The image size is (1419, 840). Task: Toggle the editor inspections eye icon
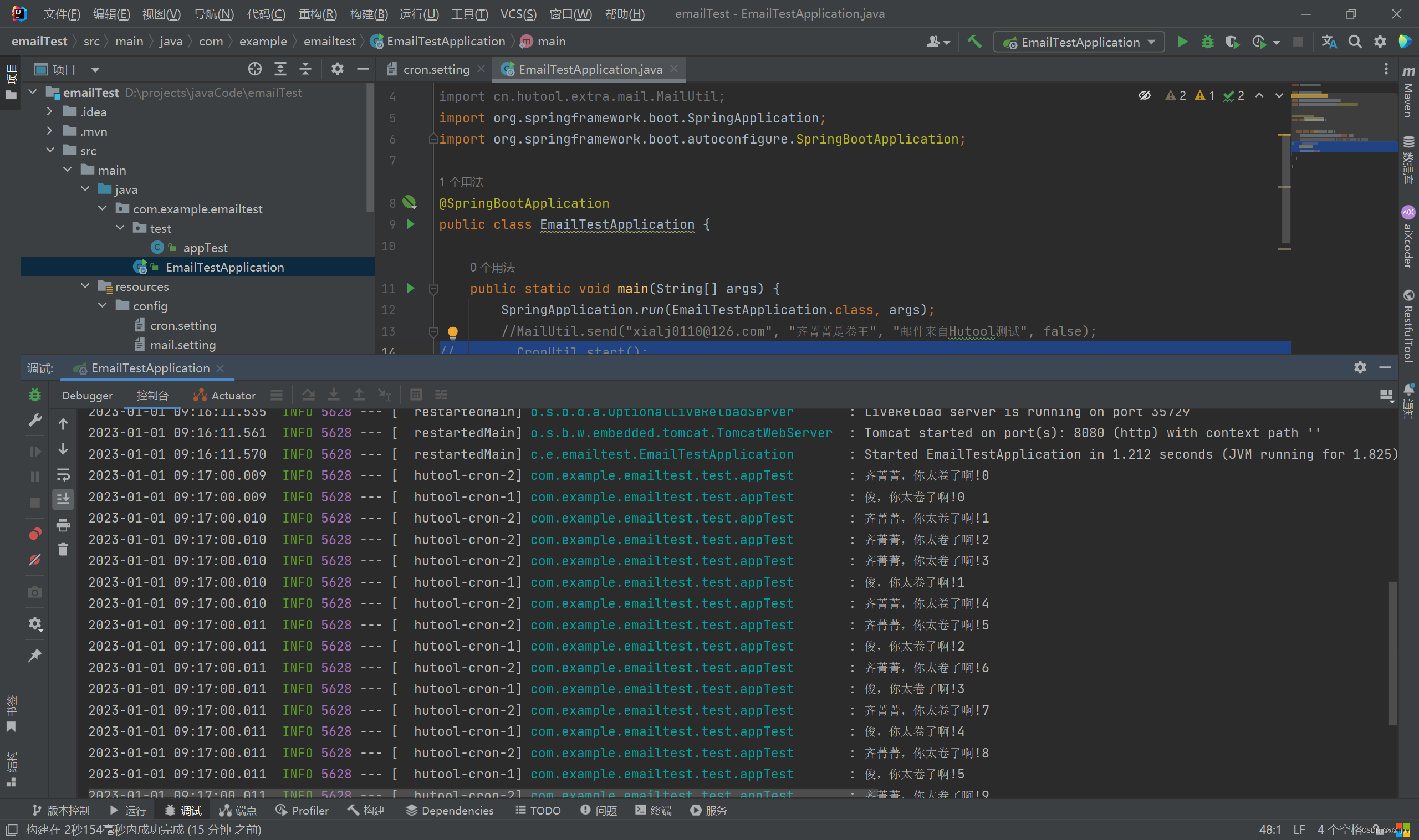pos(1144,96)
